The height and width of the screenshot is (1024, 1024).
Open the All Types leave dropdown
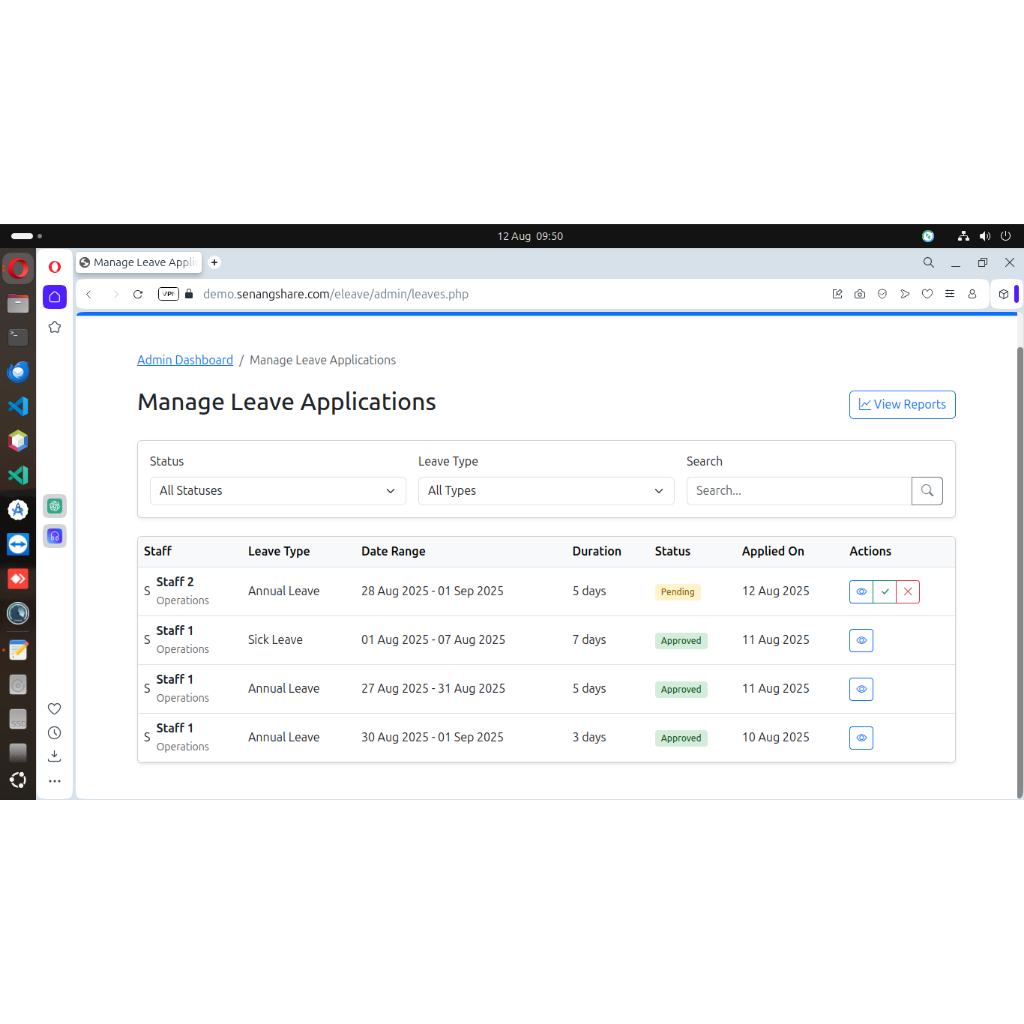(x=545, y=491)
